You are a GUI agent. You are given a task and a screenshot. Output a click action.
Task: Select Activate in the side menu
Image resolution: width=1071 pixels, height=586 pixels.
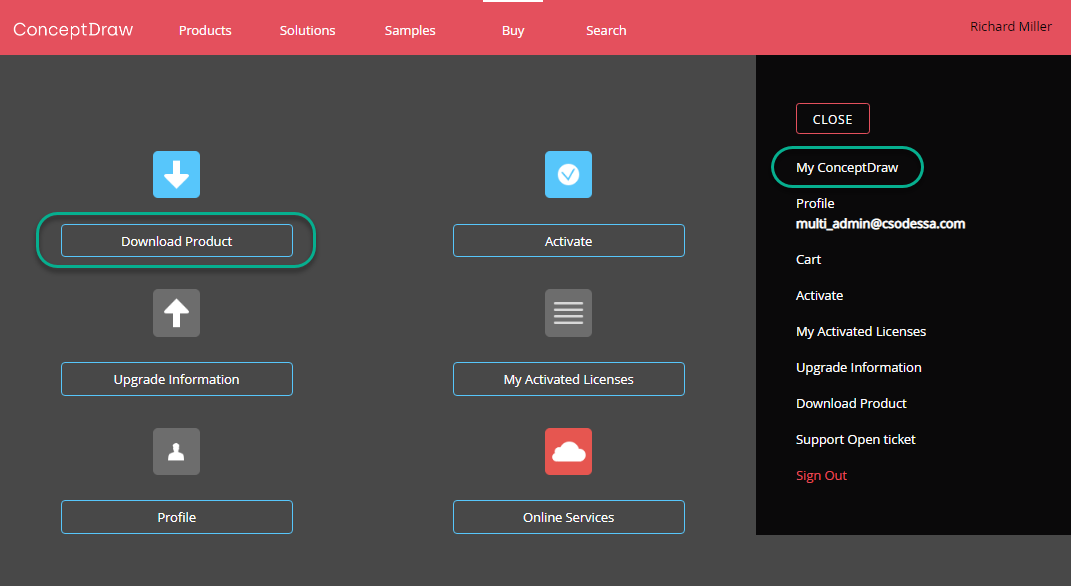(819, 296)
